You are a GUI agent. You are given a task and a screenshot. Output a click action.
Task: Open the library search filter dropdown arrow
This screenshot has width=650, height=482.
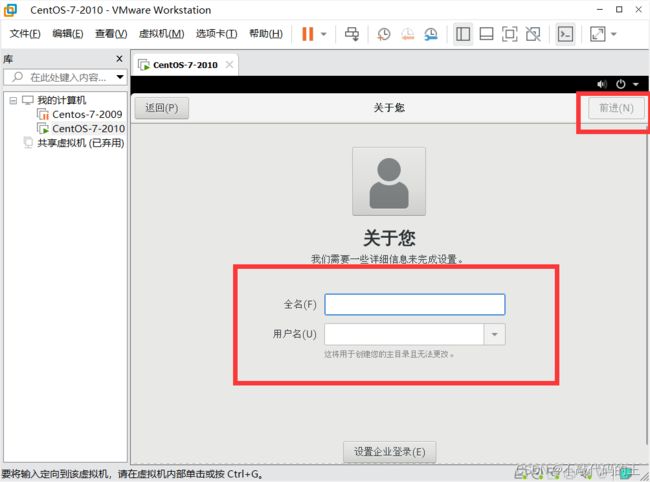pyautogui.click(x=120, y=77)
